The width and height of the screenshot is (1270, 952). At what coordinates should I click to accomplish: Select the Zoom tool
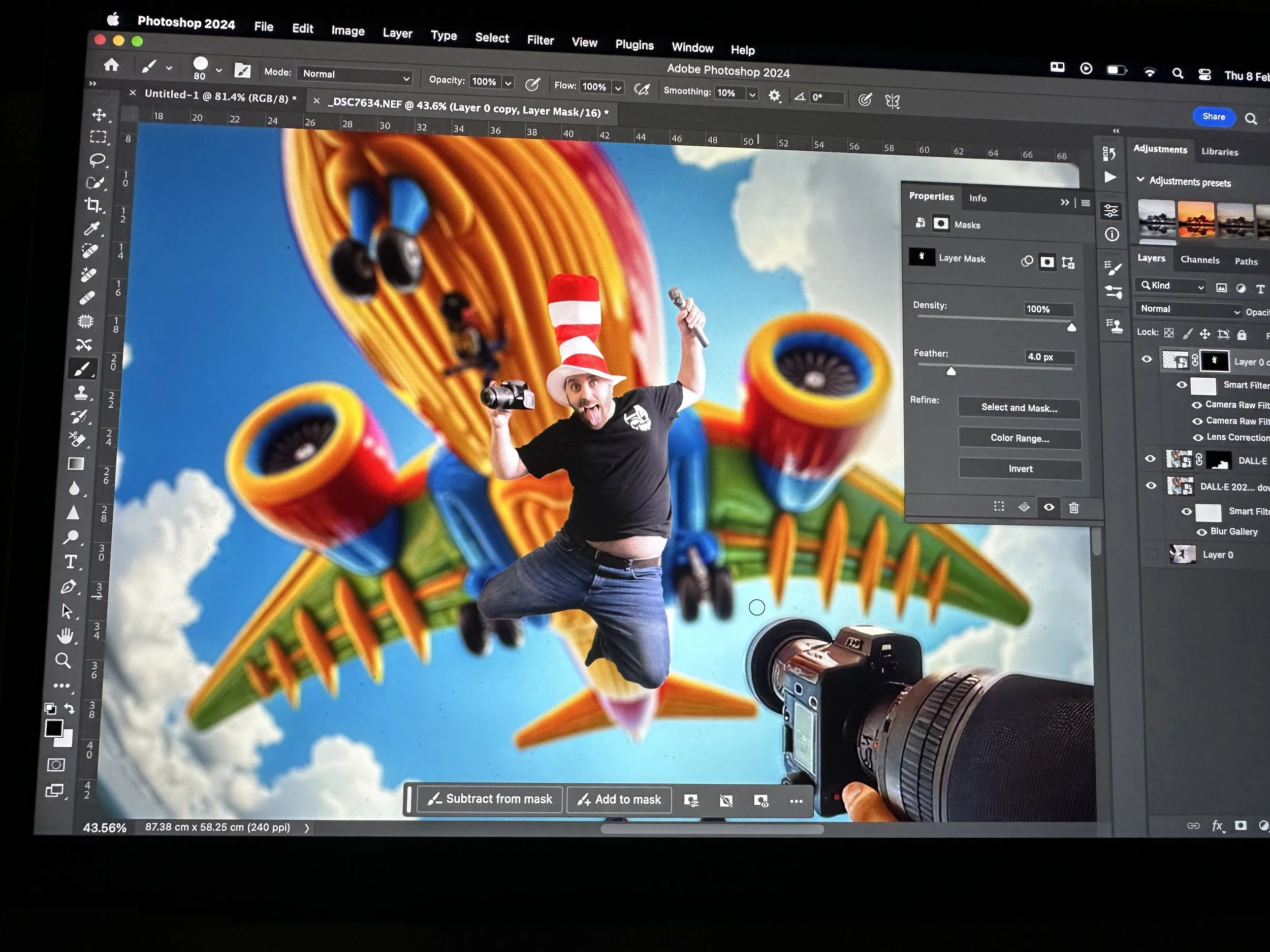tap(63, 661)
